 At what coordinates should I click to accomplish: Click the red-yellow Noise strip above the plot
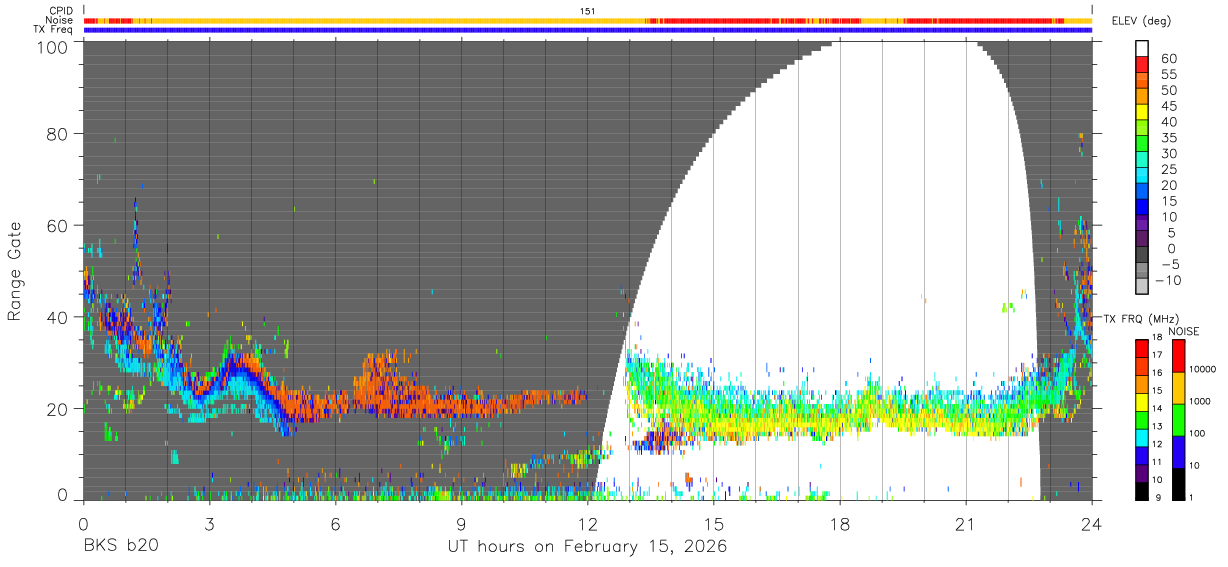click(x=587, y=20)
